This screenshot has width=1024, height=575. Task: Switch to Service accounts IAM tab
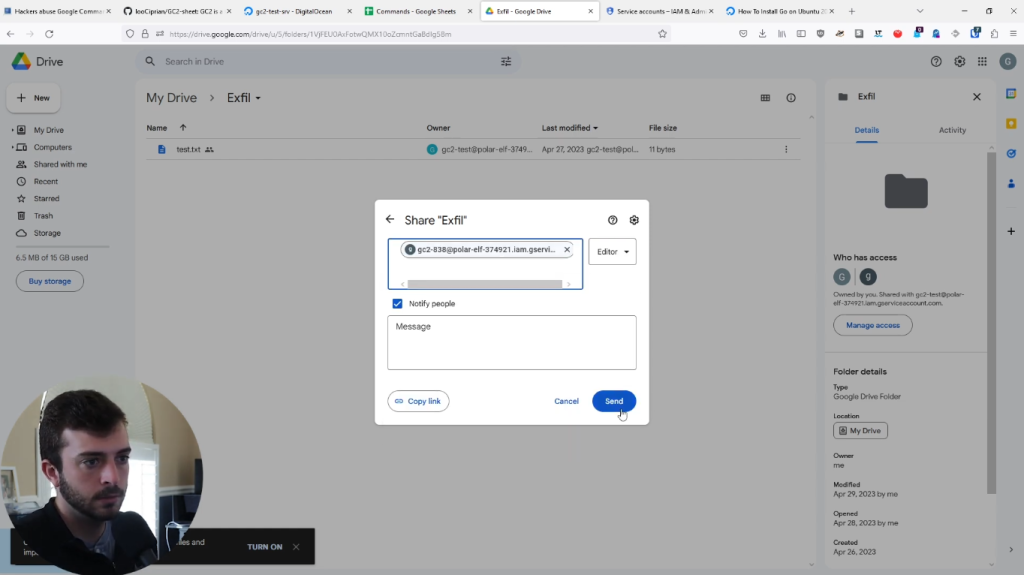point(660,11)
